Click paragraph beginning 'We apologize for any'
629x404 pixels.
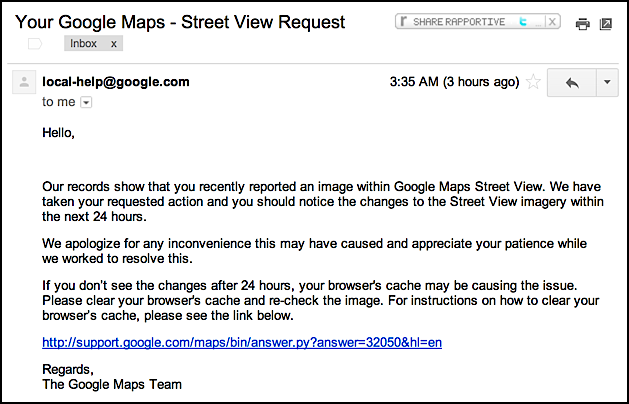point(314,251)
